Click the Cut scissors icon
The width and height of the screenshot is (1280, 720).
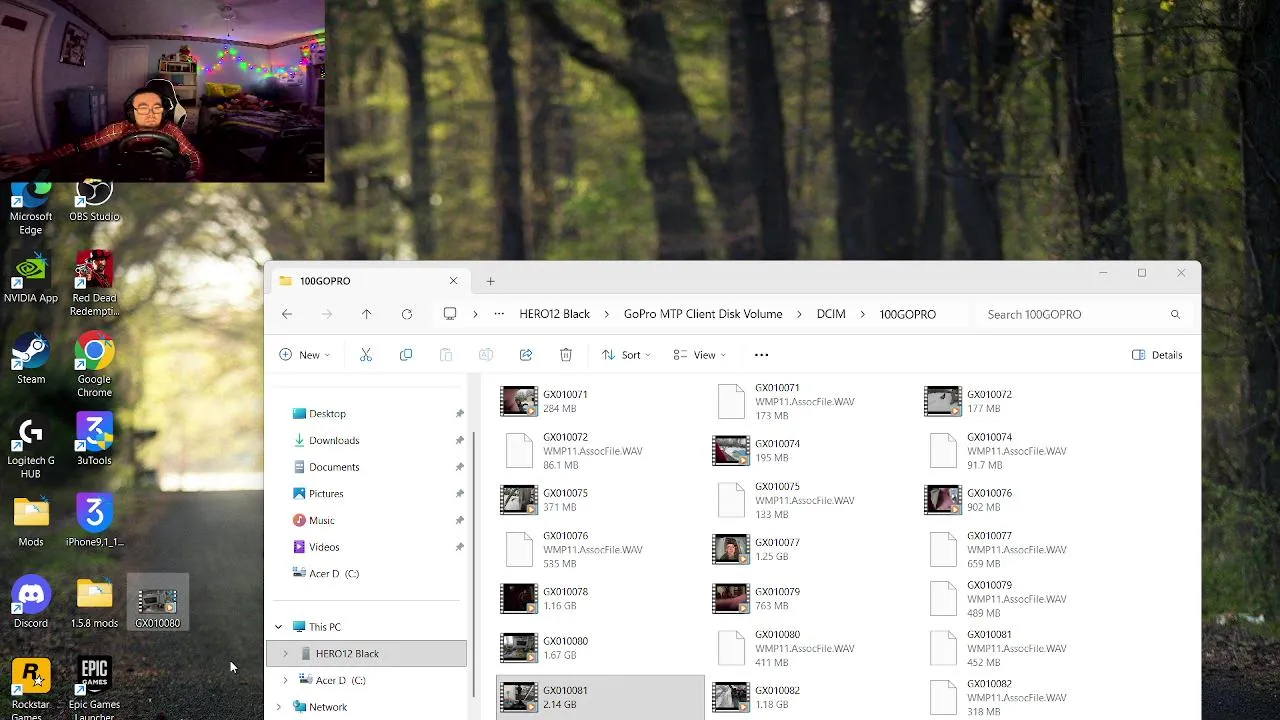365,355
